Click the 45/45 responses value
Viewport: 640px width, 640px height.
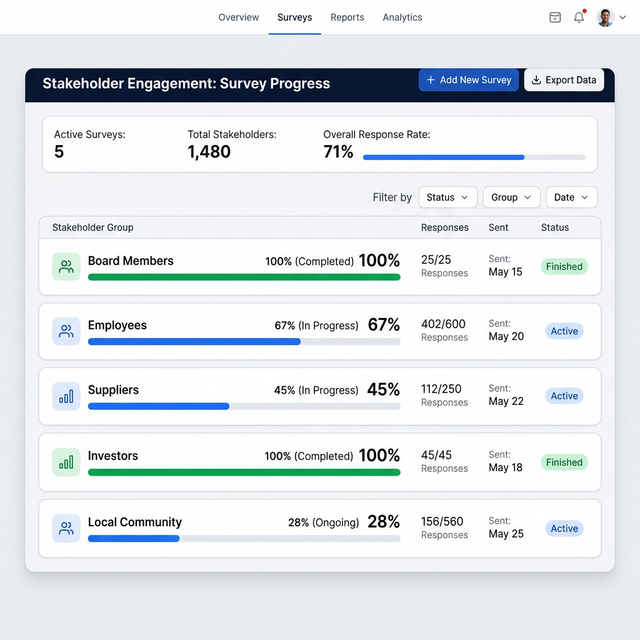pyautogui.click(x=436, y=455)
